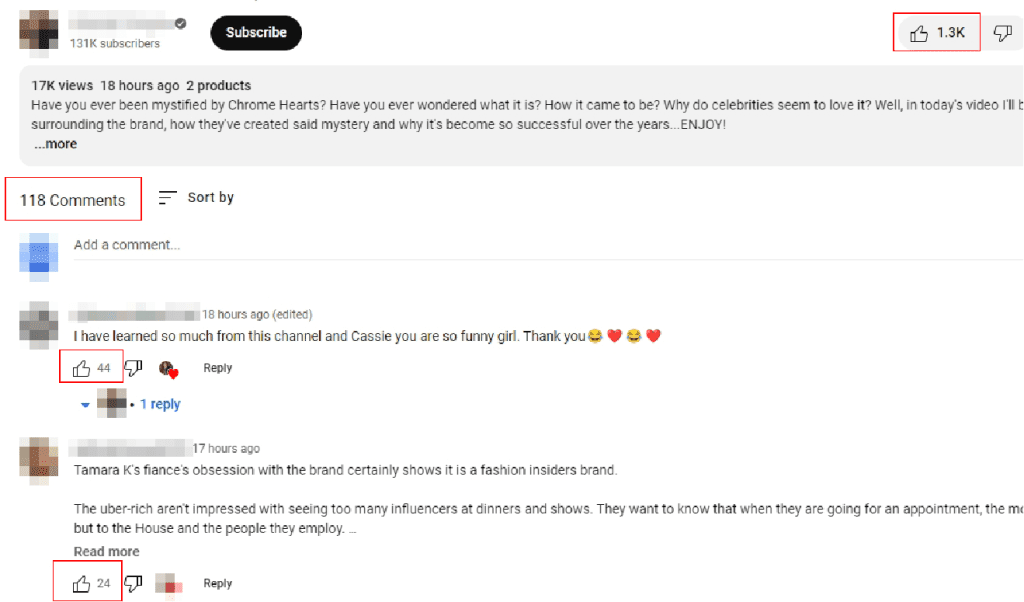The width and height of the screenshot is (1024, 602).
Task: Click the verified badge next to channel name
Action: 180,23
